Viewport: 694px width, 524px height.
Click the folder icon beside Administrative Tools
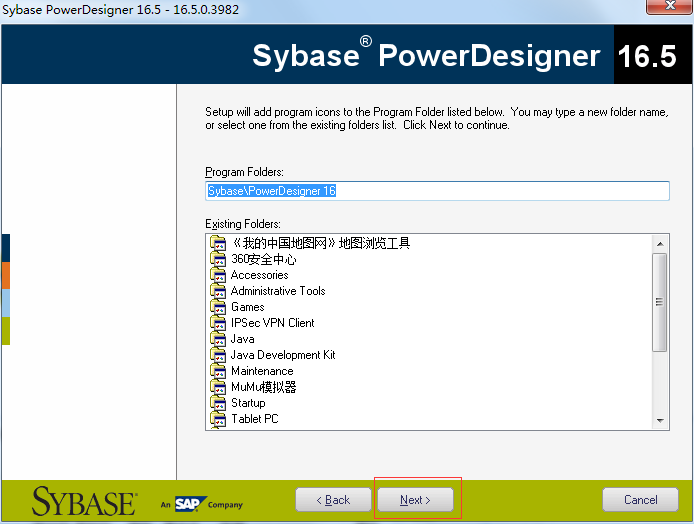click(218, 291)
